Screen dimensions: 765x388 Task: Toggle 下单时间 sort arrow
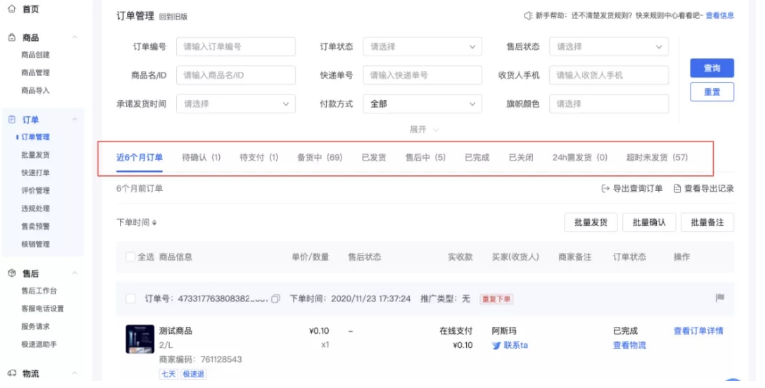click(x=154, y=223)
